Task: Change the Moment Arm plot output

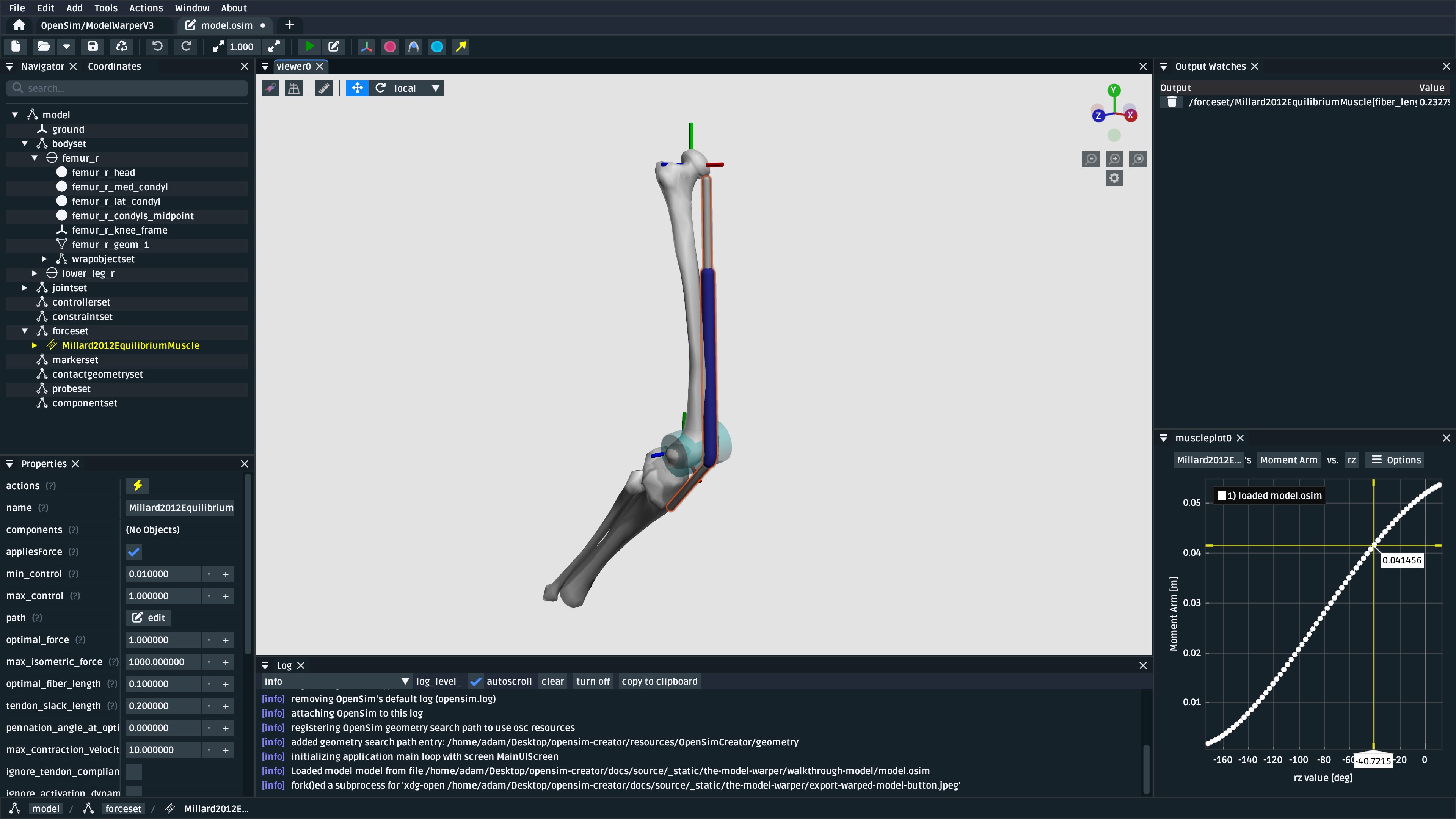Action: click(x=1289, y=460)
